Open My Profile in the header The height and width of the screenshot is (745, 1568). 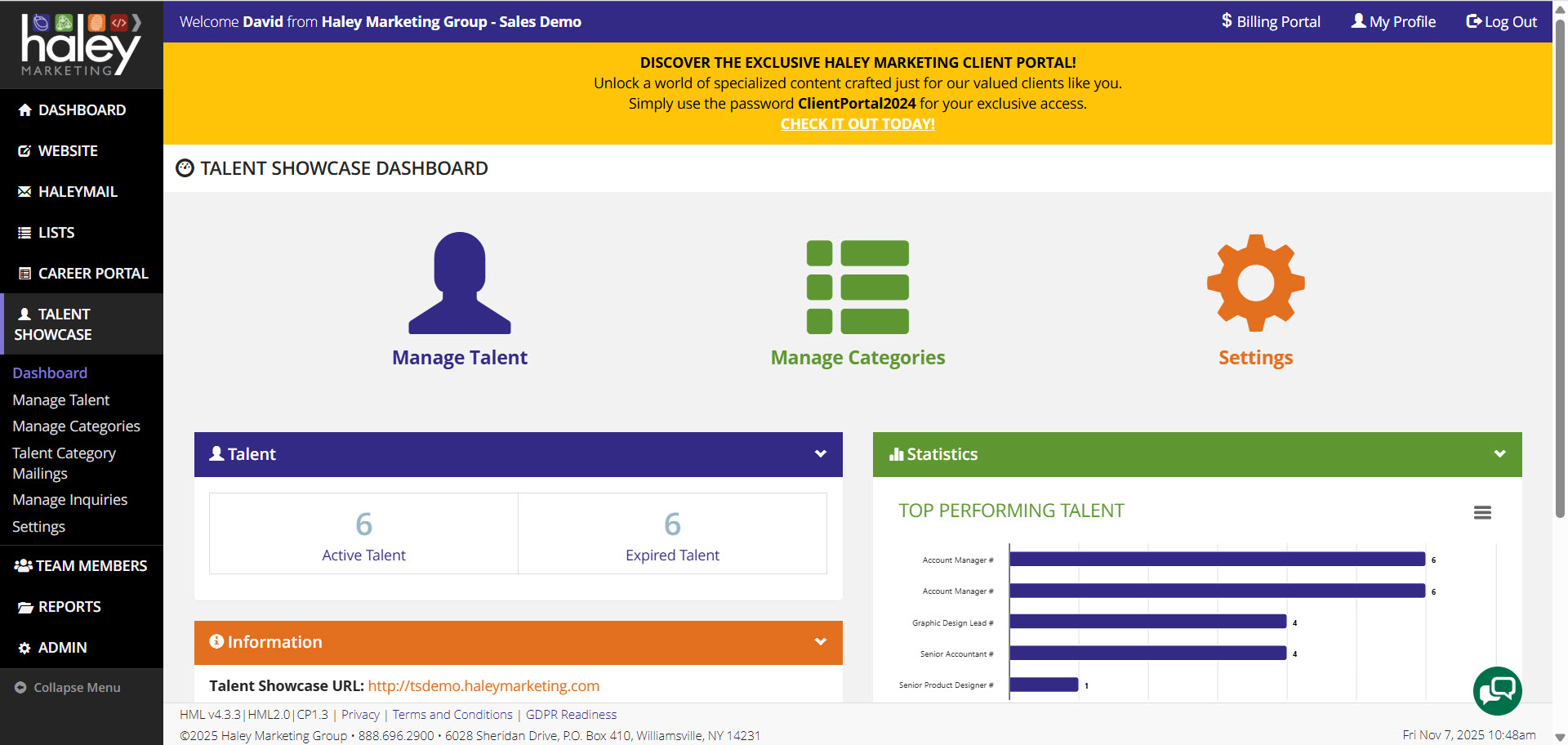1393,22
